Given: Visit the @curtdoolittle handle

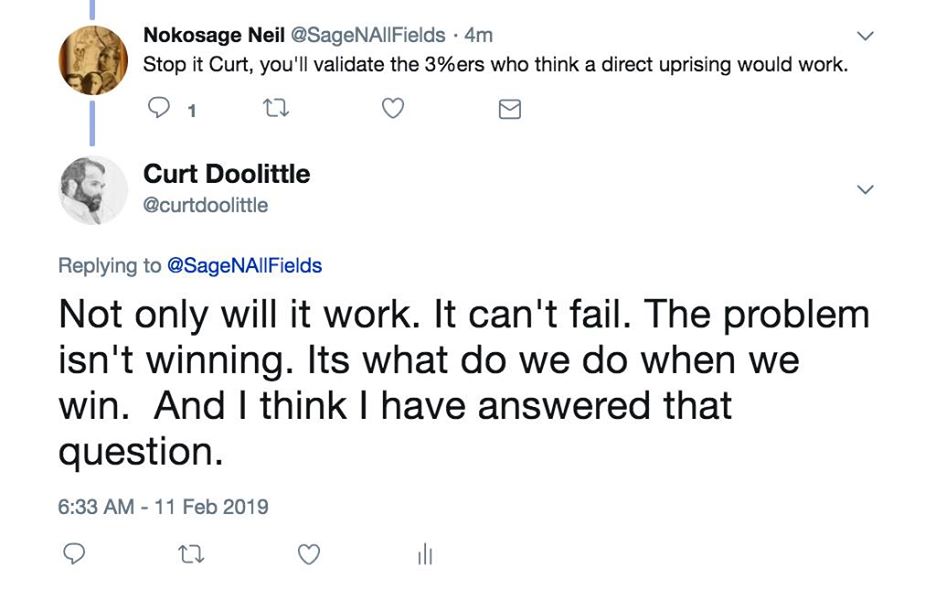Looking at the screenshot, I should pos(206,205).
